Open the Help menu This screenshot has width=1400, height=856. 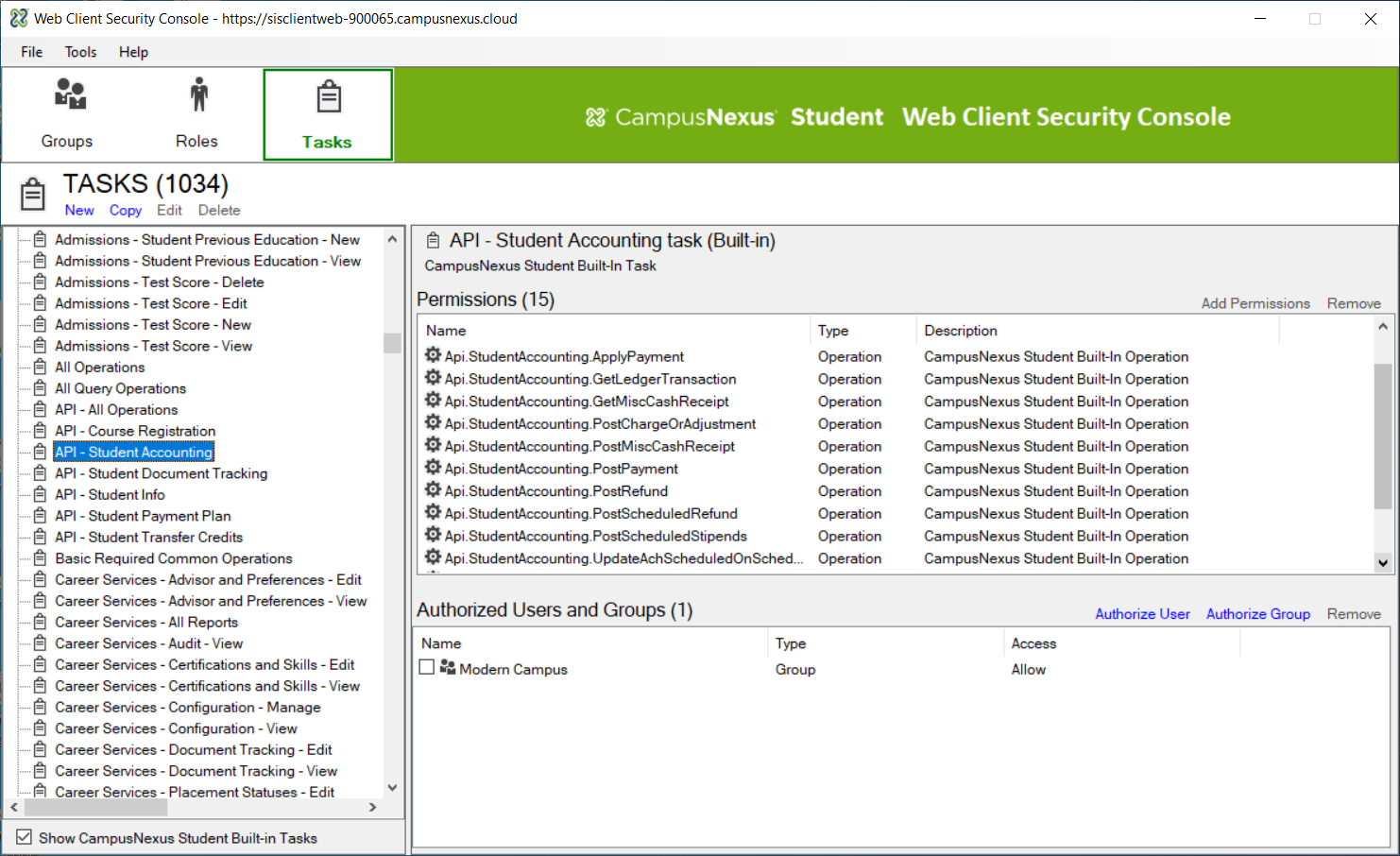[x=133, y=52]
